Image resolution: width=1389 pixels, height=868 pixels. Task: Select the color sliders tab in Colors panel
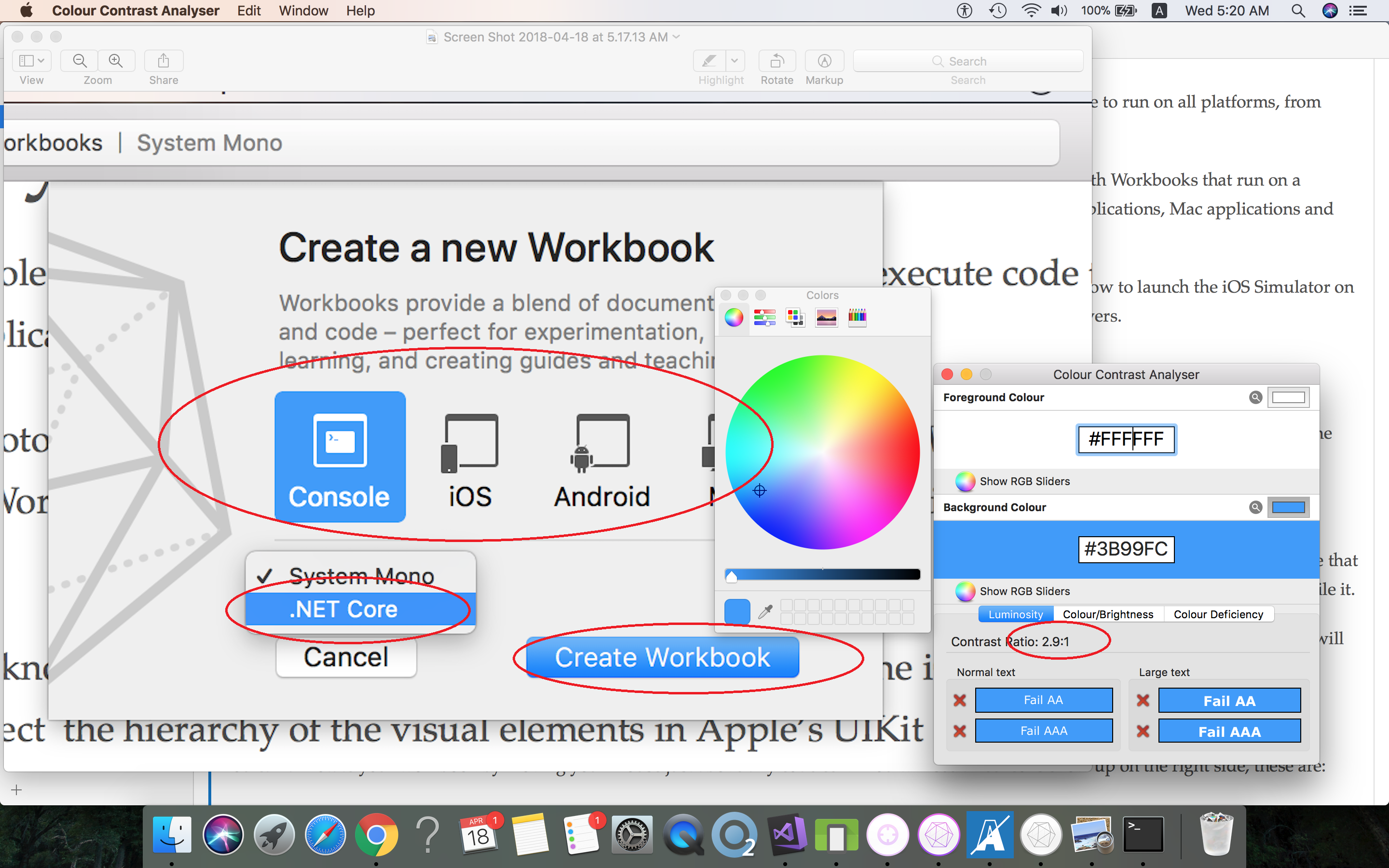tap(765, 317)
